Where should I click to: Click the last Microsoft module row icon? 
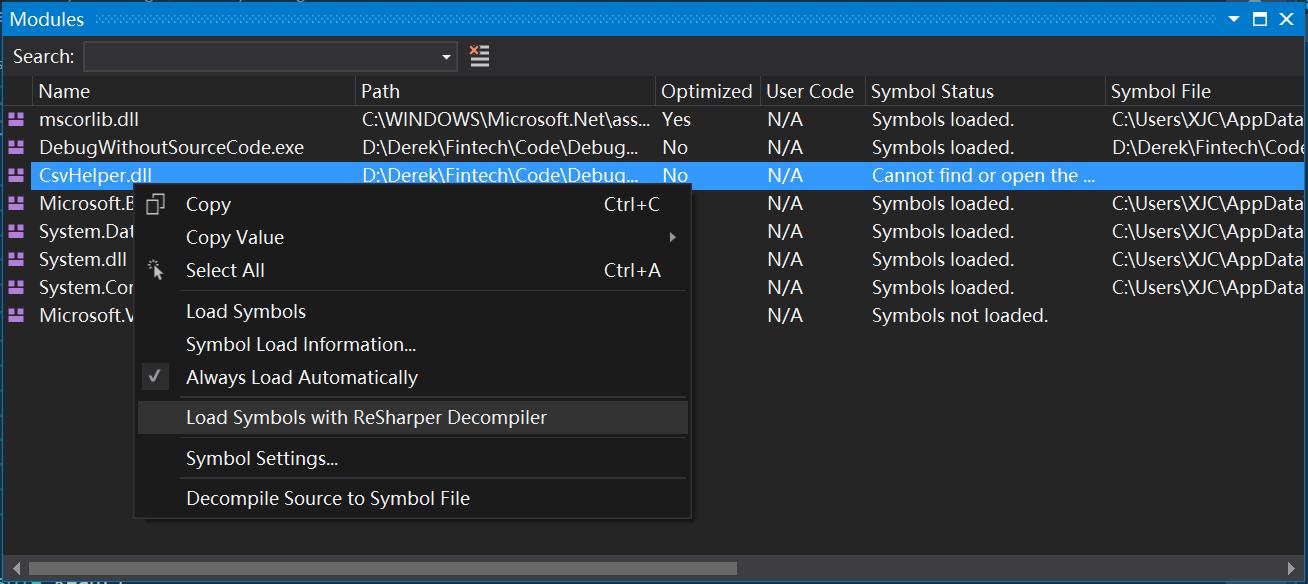click(16, 315)
